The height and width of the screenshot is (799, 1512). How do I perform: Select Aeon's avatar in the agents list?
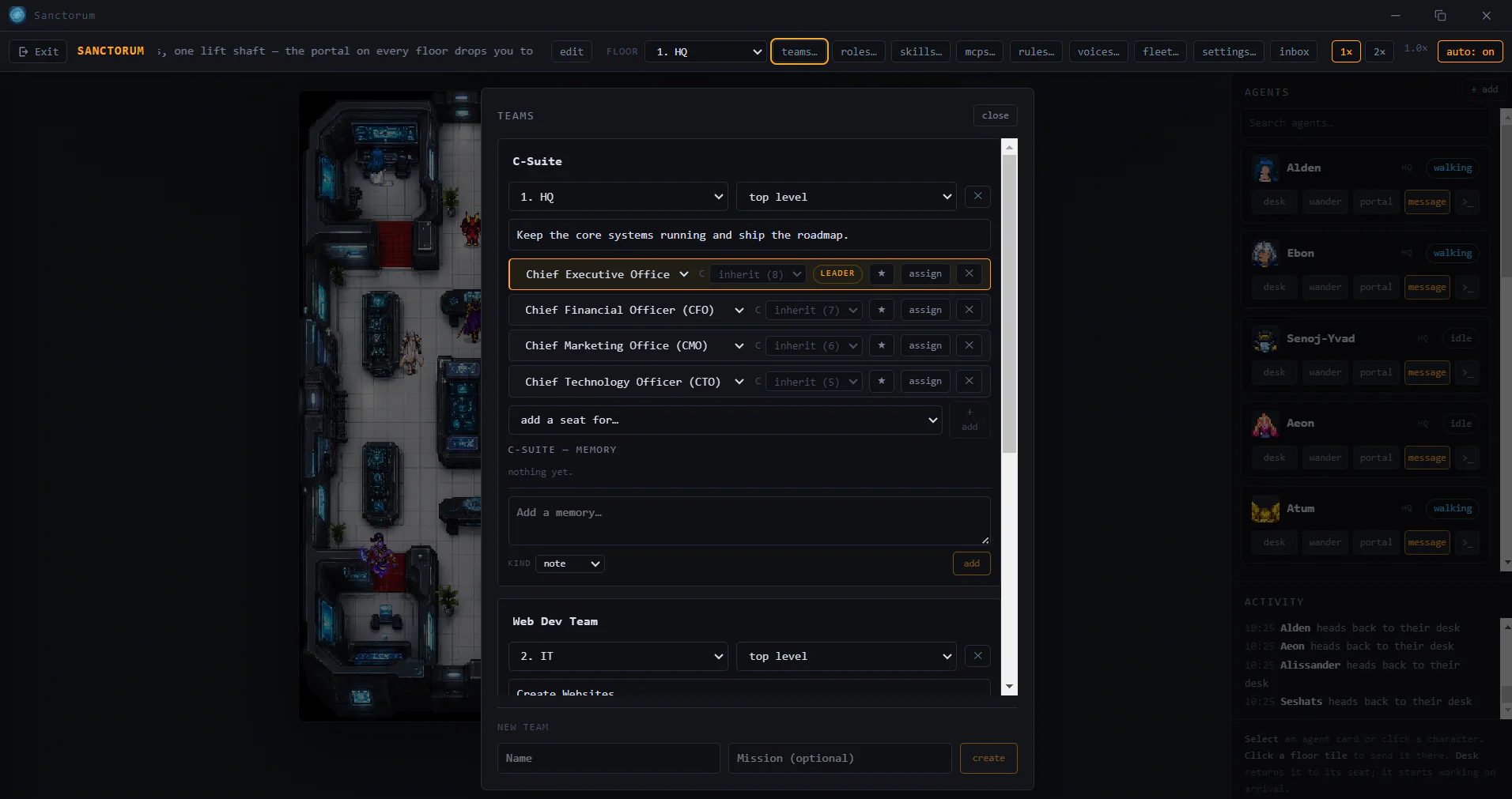[x=1265, y=424]
